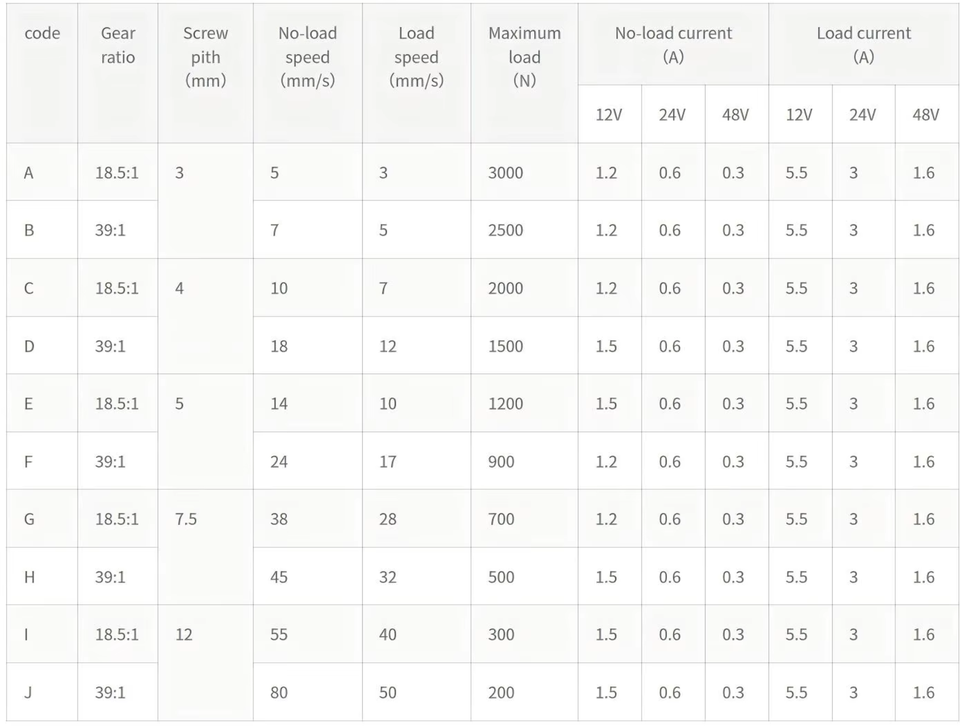The width and height of the screenshot is (960, 726).
Task: Click the 500 maximum load cell
Action: (501, 577)
